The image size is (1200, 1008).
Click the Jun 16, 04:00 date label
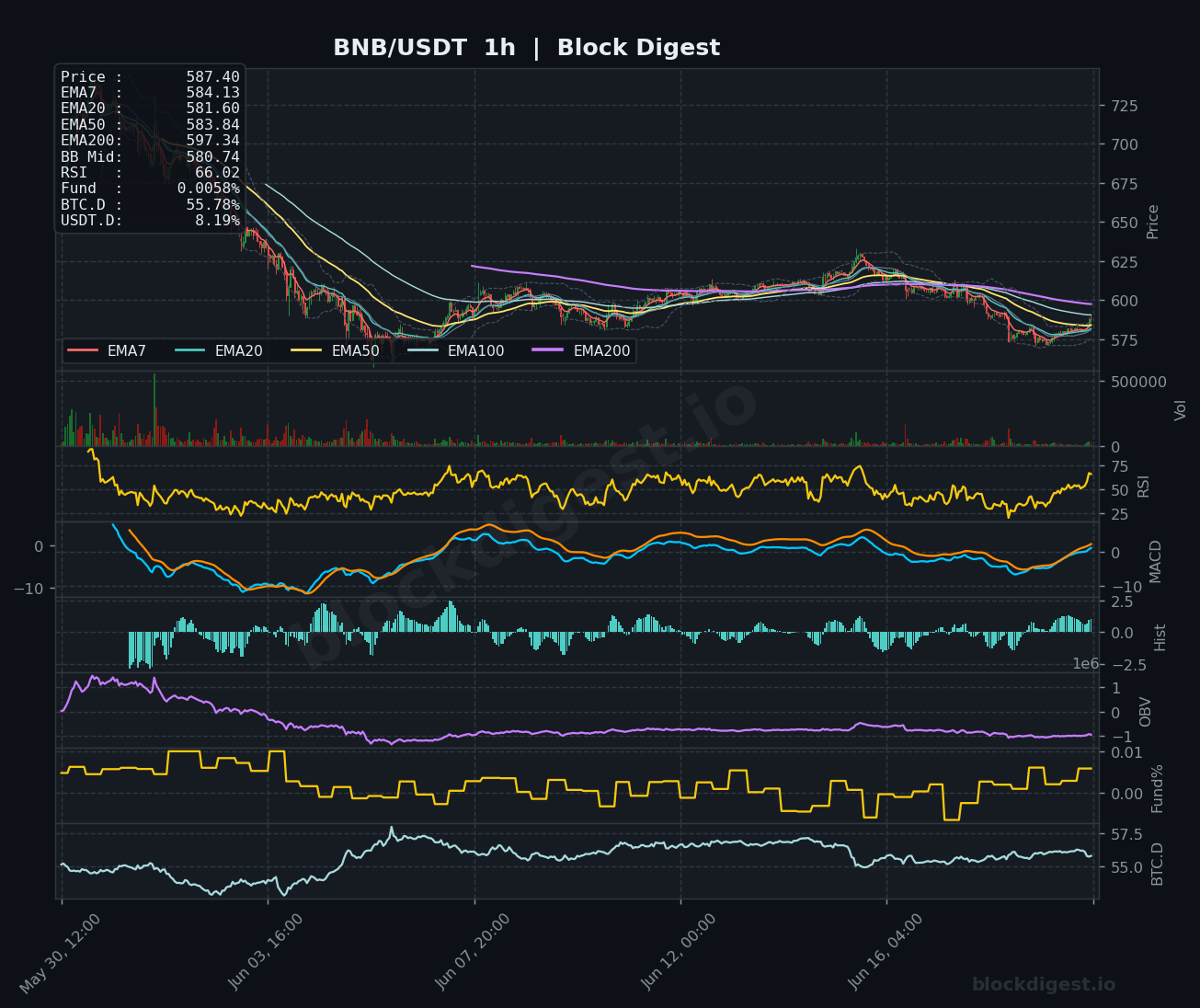tap(883, 952)
